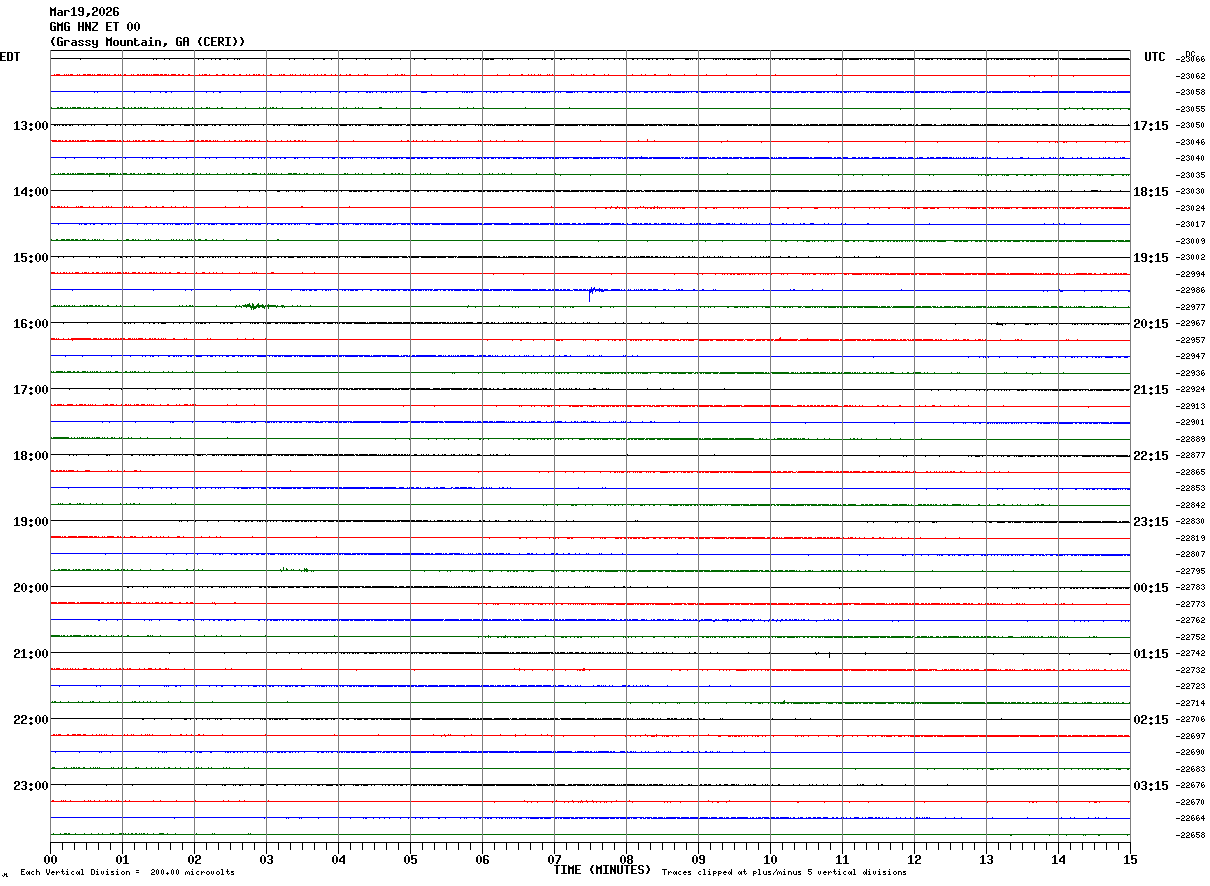Click the 03:15 UTC time label
The width and height of the screenshot is (1210, 886).
coord(1150,786)
